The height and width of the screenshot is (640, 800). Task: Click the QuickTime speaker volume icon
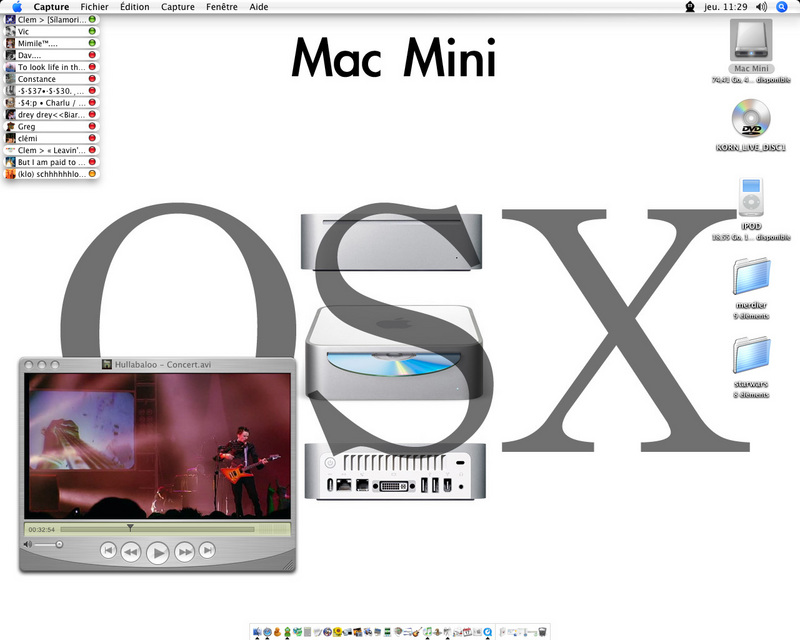[28, 545]
